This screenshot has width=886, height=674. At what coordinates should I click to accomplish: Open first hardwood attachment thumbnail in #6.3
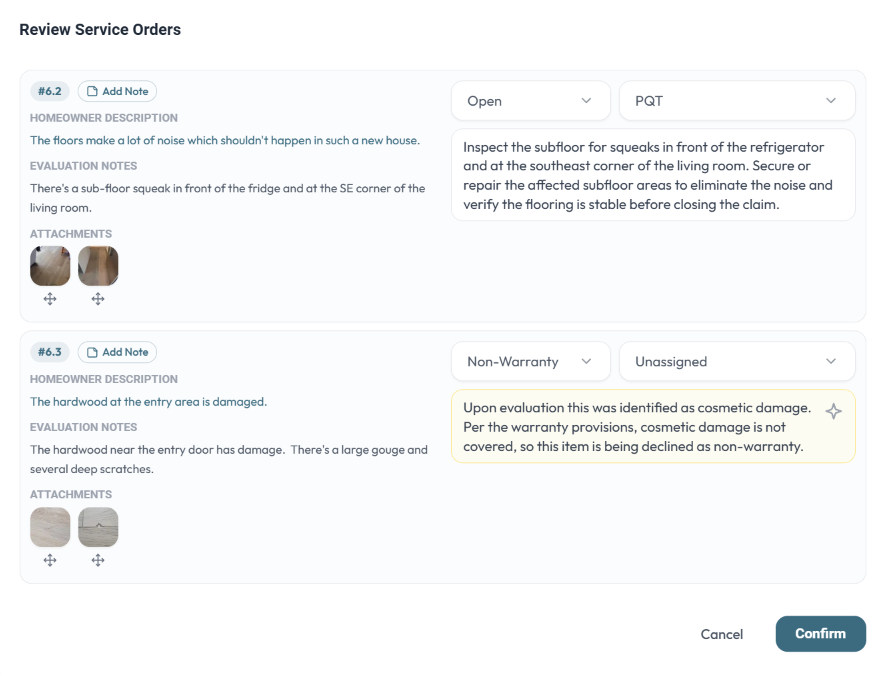pyautogui.click(x=50, y=527)
